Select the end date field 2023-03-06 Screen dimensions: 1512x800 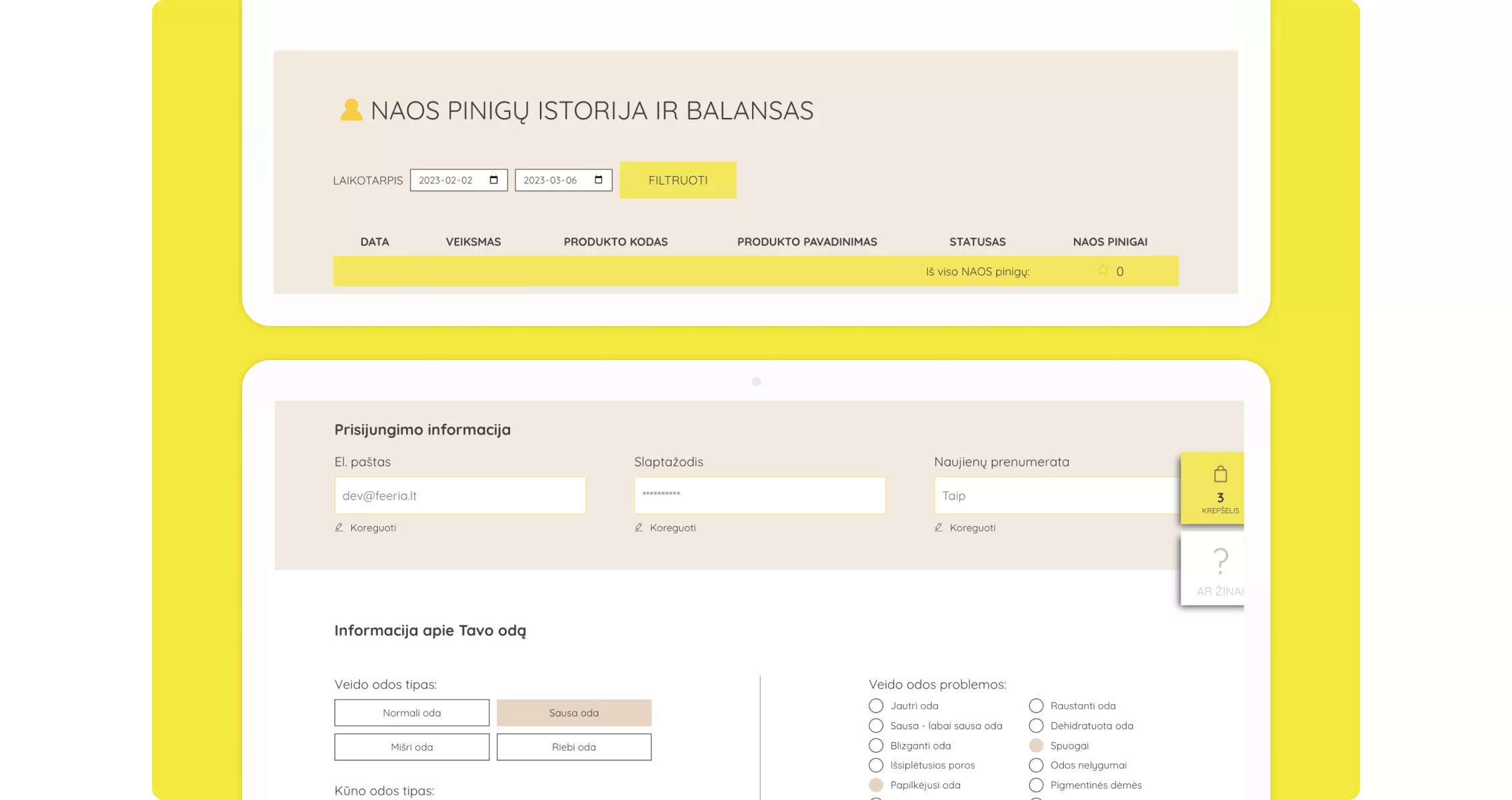coord(563,180)
